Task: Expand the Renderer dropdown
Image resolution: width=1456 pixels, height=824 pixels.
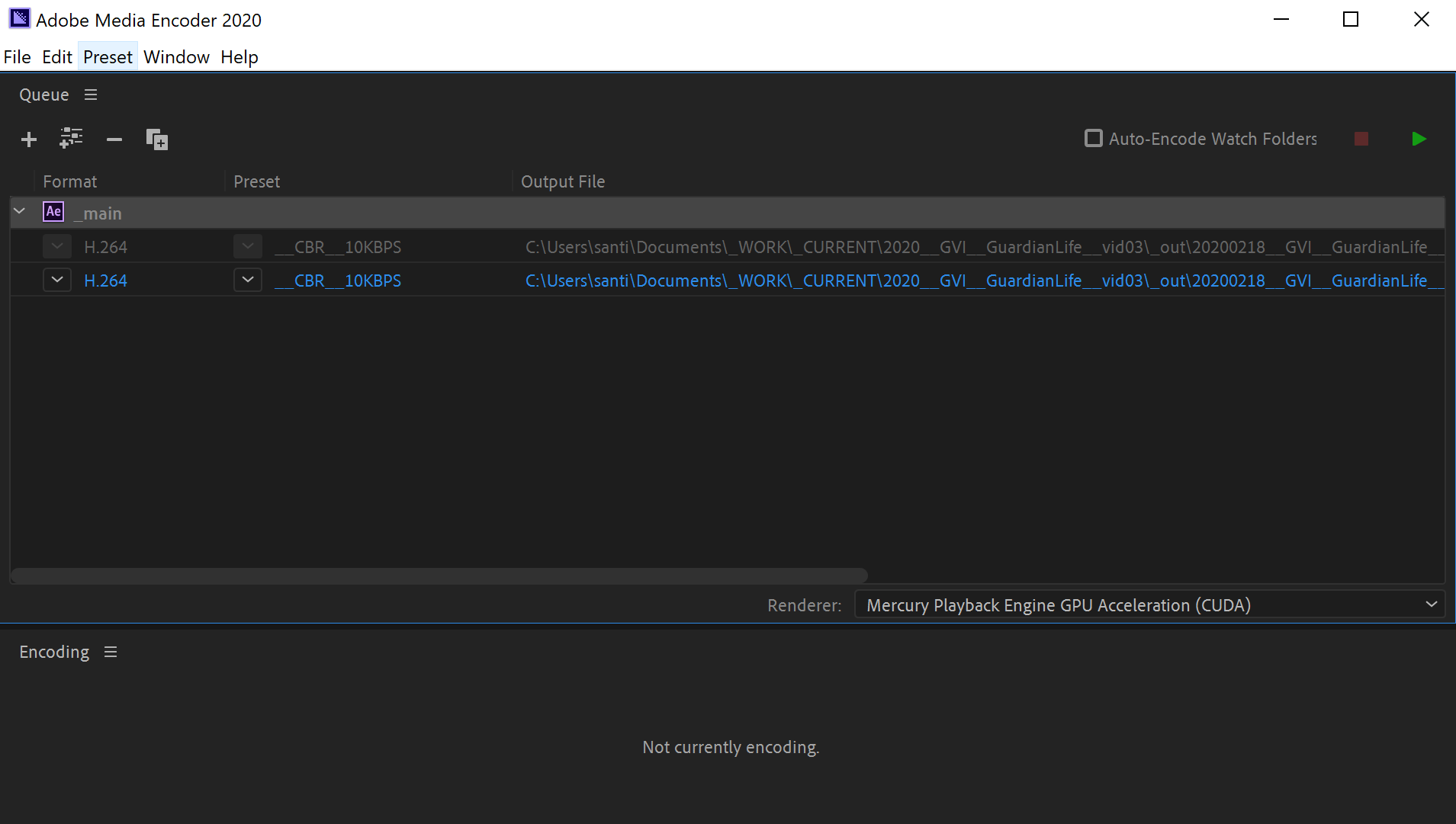Action: pyautogui.click(x=1431, y=604)
